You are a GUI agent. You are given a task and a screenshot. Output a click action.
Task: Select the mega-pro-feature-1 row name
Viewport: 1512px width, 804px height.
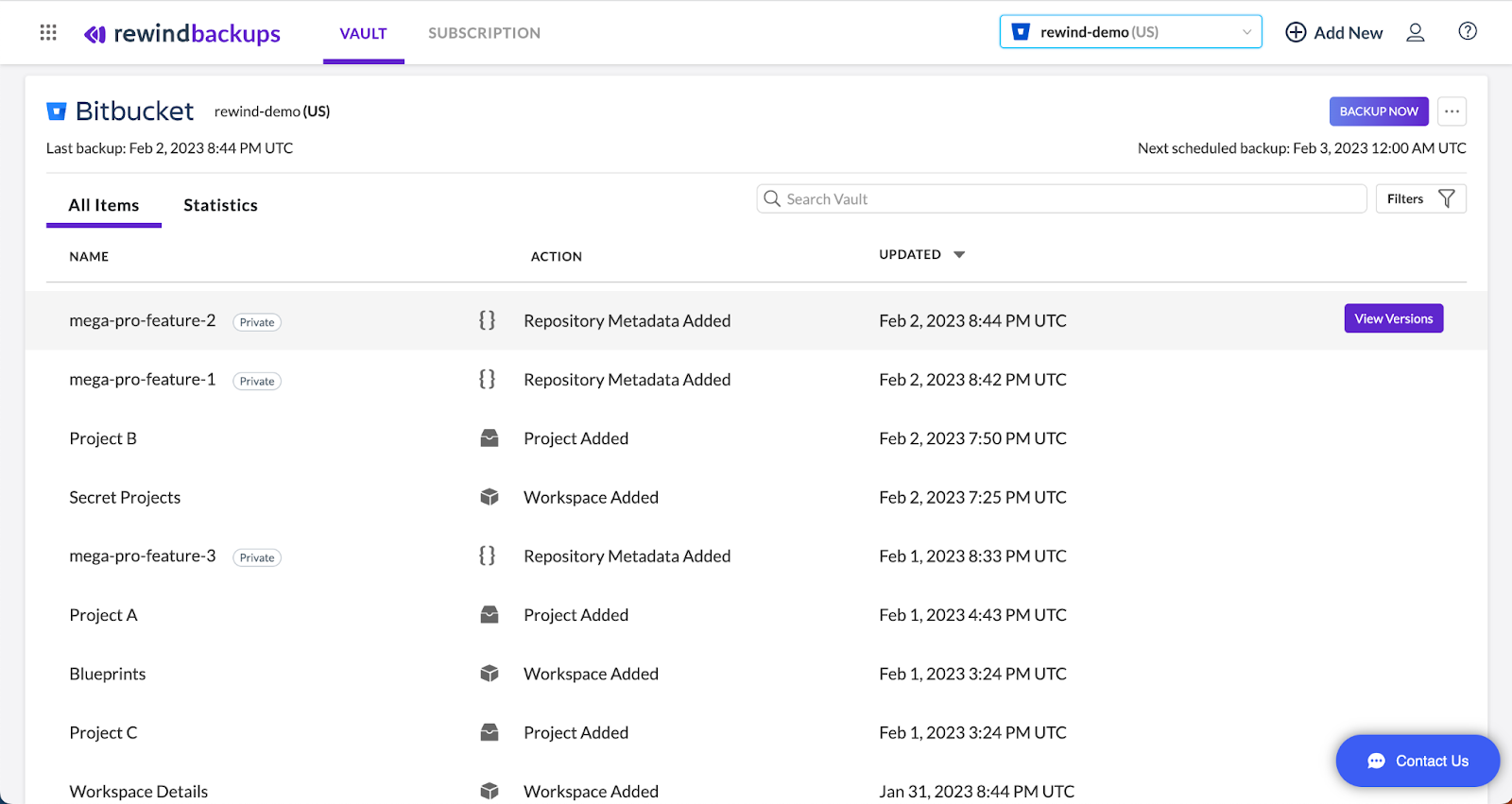(x=143, y=379)
